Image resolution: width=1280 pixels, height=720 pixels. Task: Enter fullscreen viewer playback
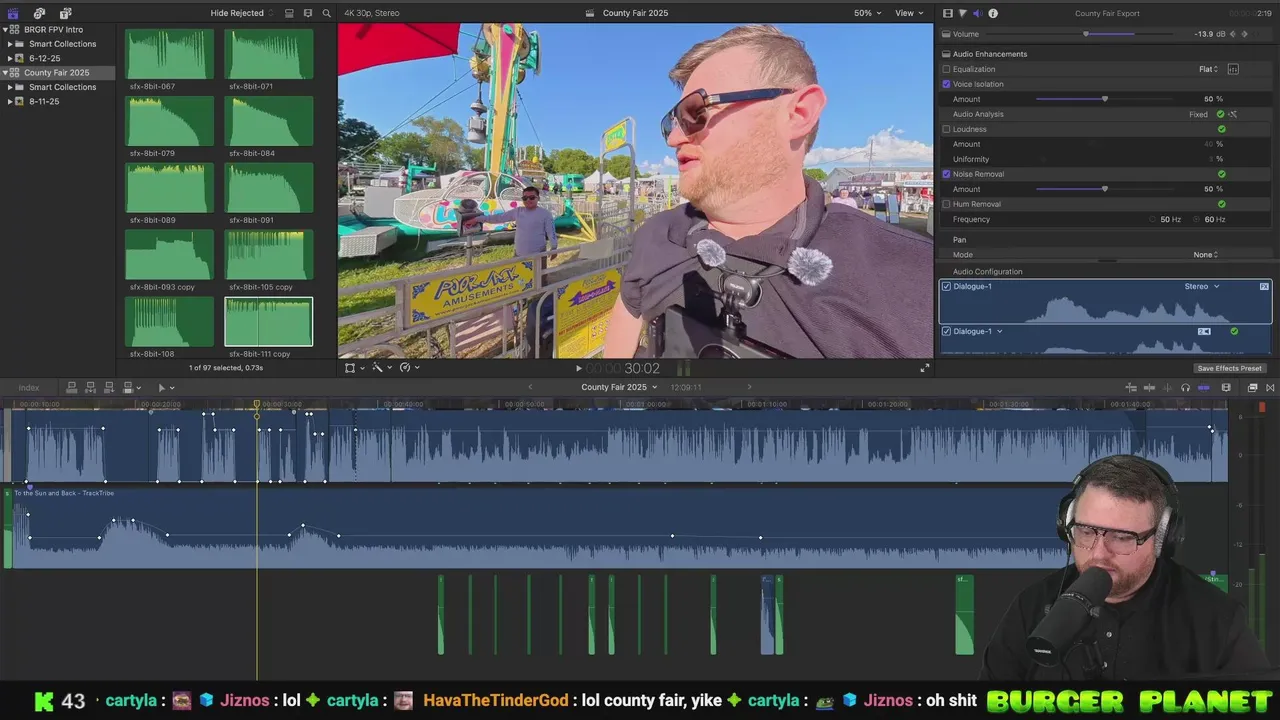coord(925,368)
